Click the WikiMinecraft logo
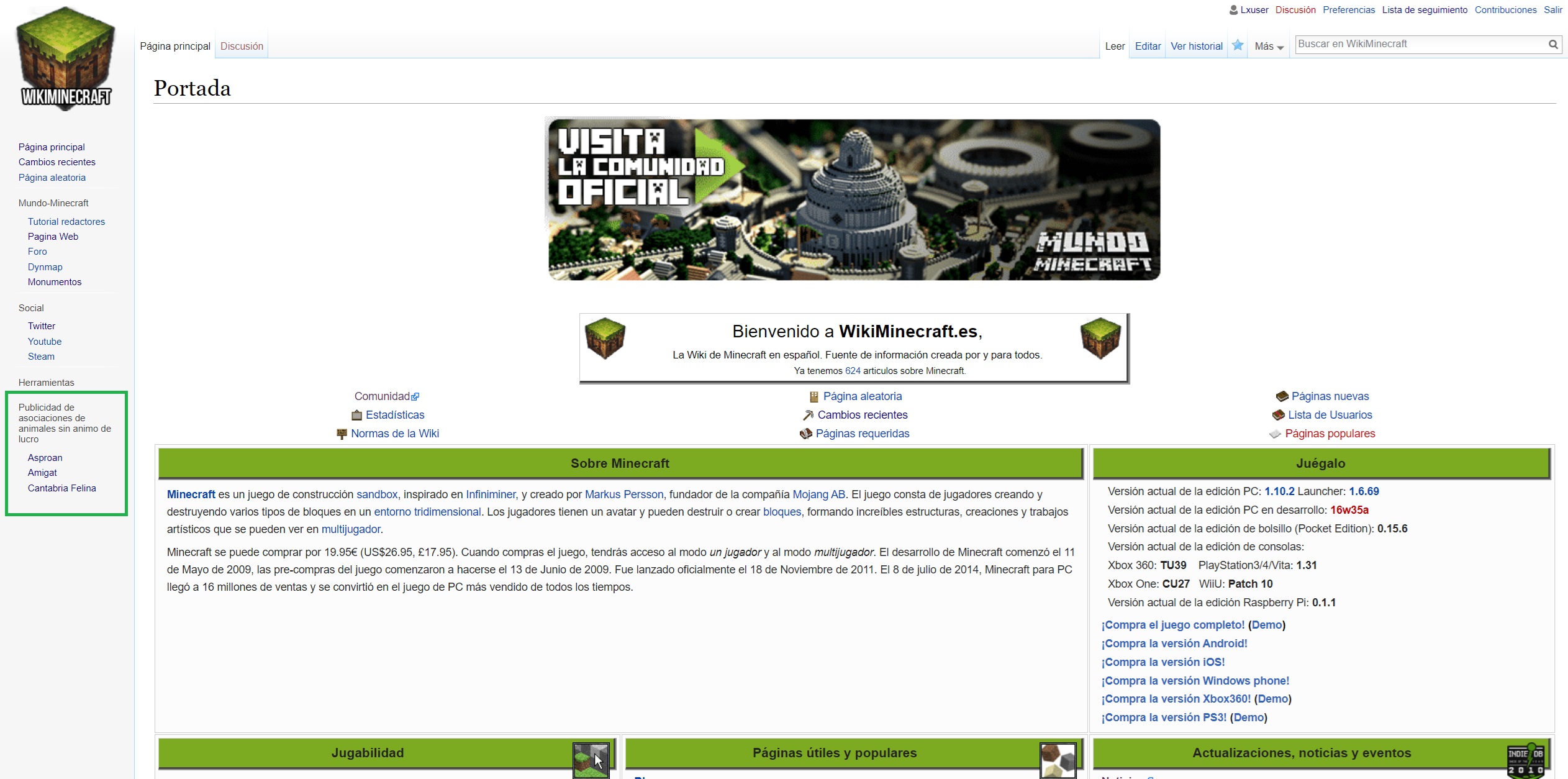This screenshot has width=1568, height=779. [x=66, y=60]
